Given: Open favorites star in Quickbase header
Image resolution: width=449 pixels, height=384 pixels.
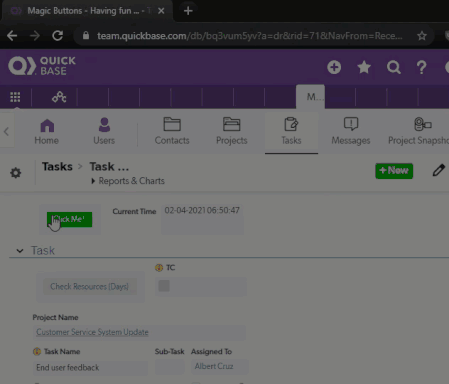Looking at the screenshot, I should pyautogui.click(x=364, y=67).
